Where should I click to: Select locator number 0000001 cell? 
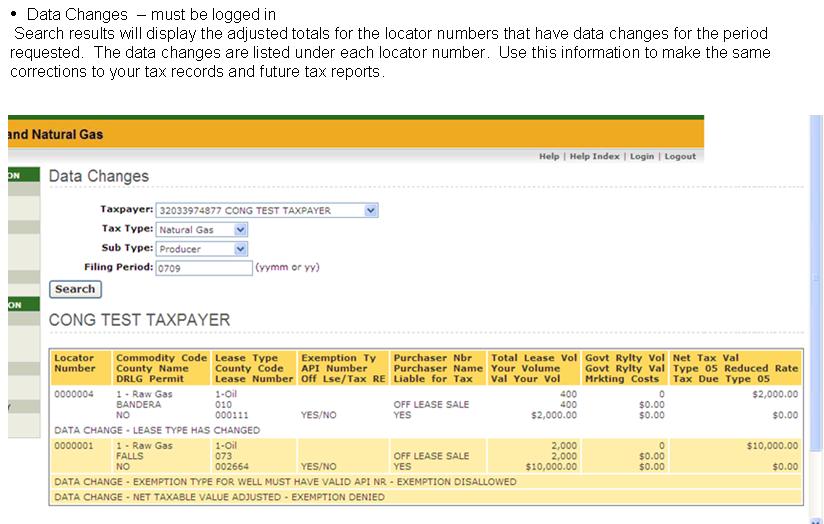point(73,445)
